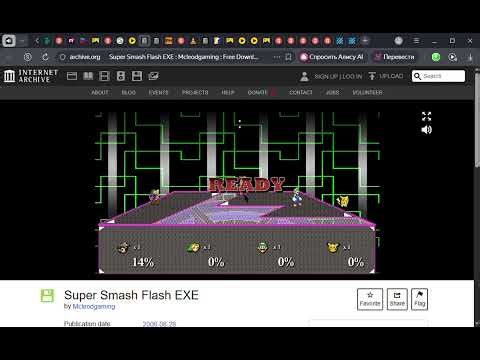This screenshot has height=360, width=480.
Task: Open the CONTACT link
Action: [301, 92]
